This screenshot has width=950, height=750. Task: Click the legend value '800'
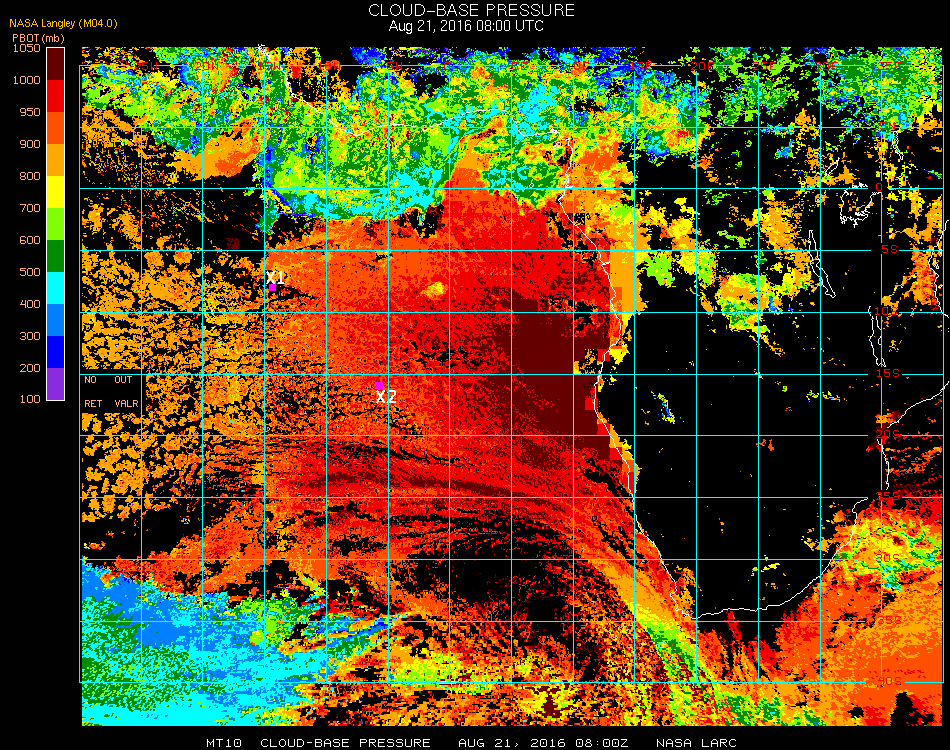[x=30, y=176]
